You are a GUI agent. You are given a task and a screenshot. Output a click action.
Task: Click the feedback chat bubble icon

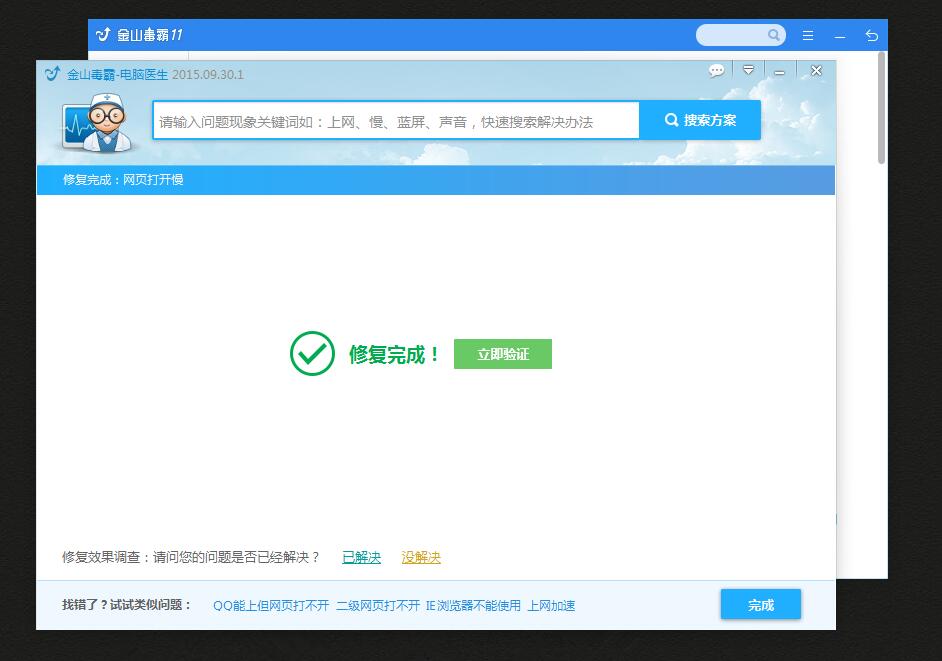click(716, 71)
